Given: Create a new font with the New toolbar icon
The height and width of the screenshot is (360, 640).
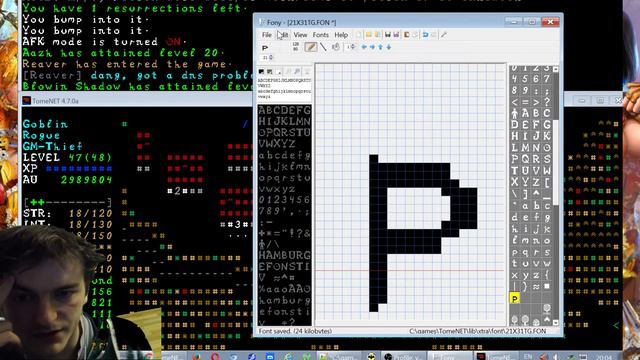Looking at the screenshot, I should pyautogui.click(x=358, y=35).
